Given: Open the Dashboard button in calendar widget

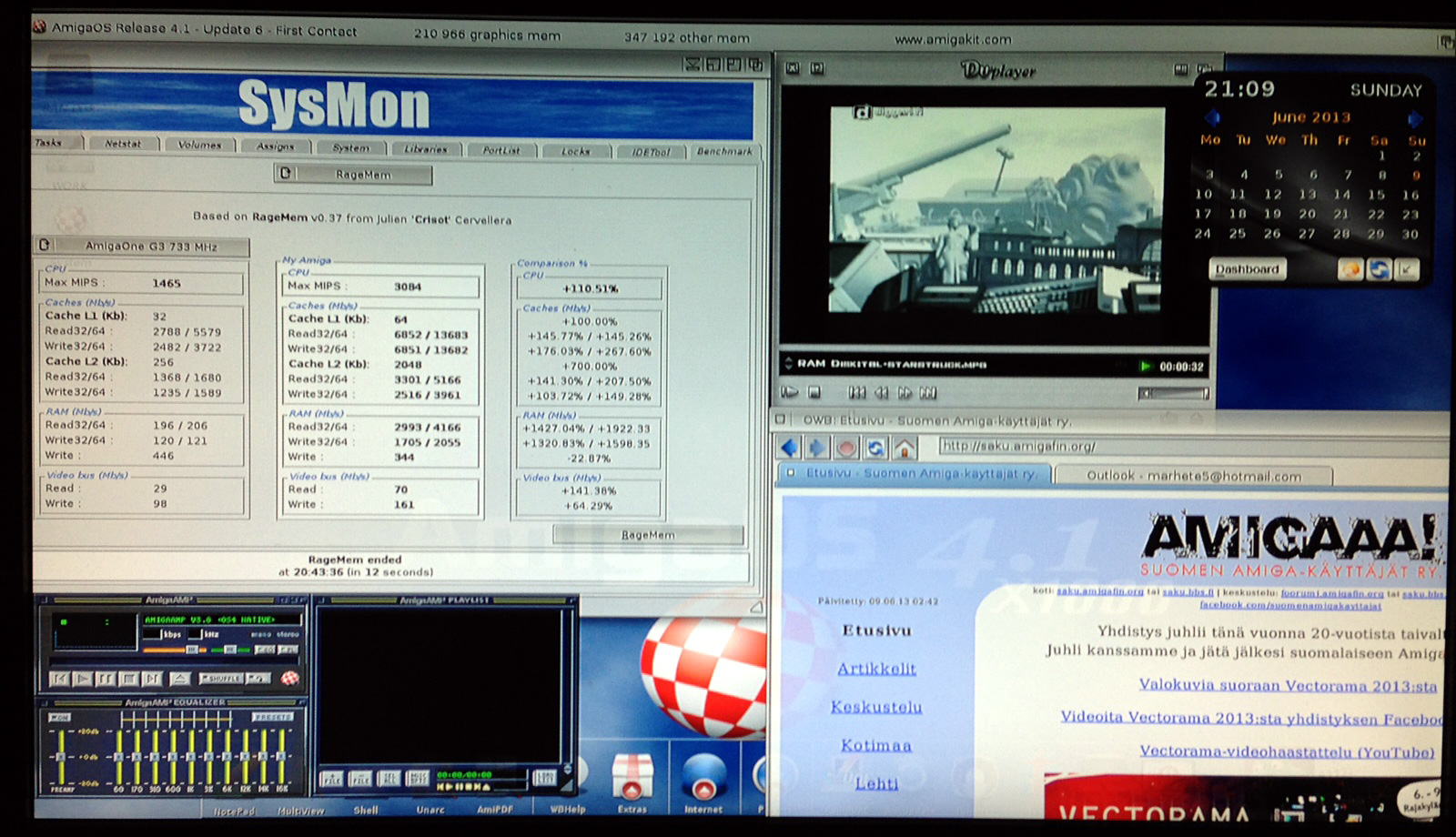Looking at the screenshot, I should (x=1248, y=269).
